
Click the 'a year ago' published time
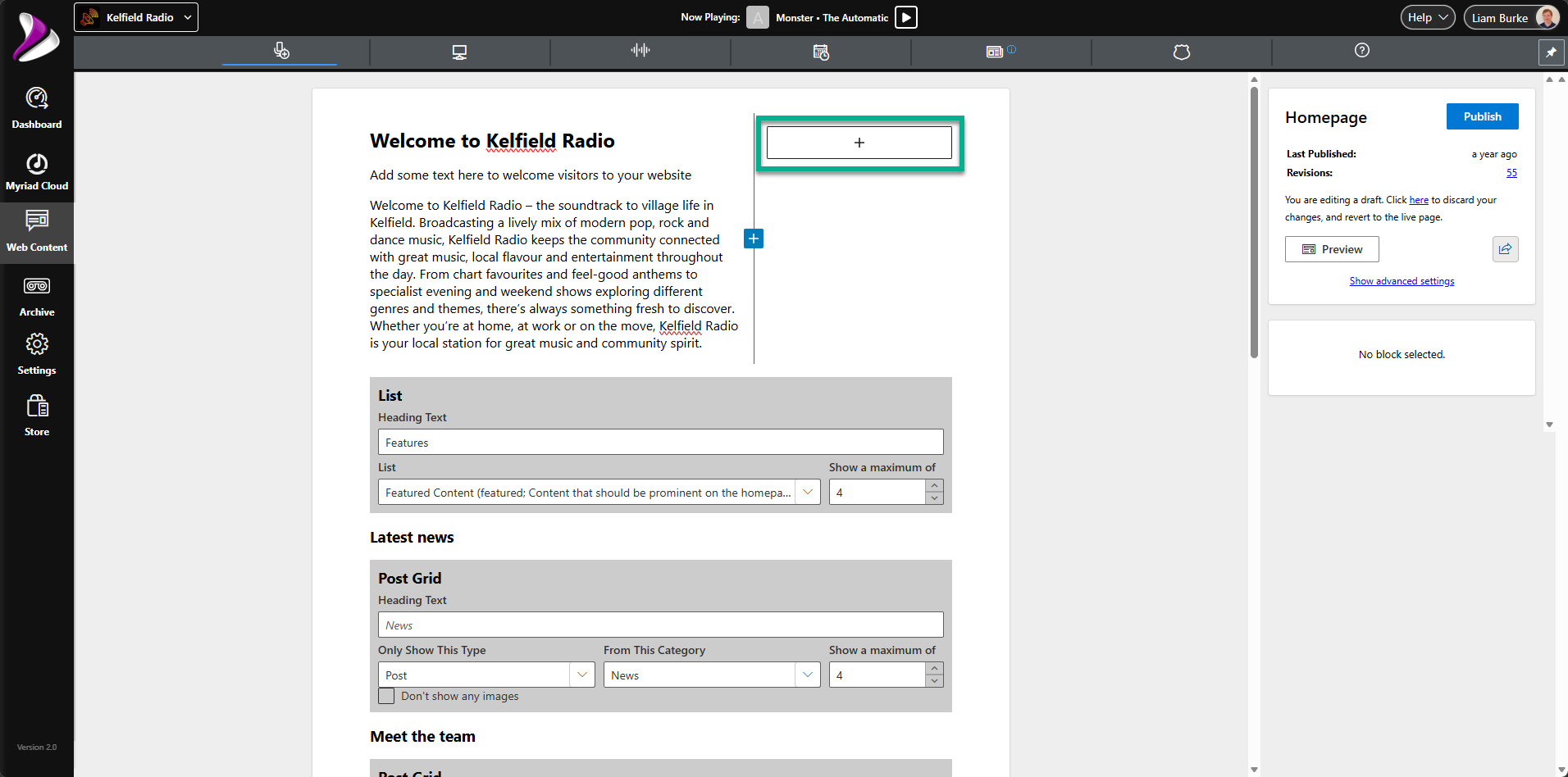click(x=1494, y=154)
